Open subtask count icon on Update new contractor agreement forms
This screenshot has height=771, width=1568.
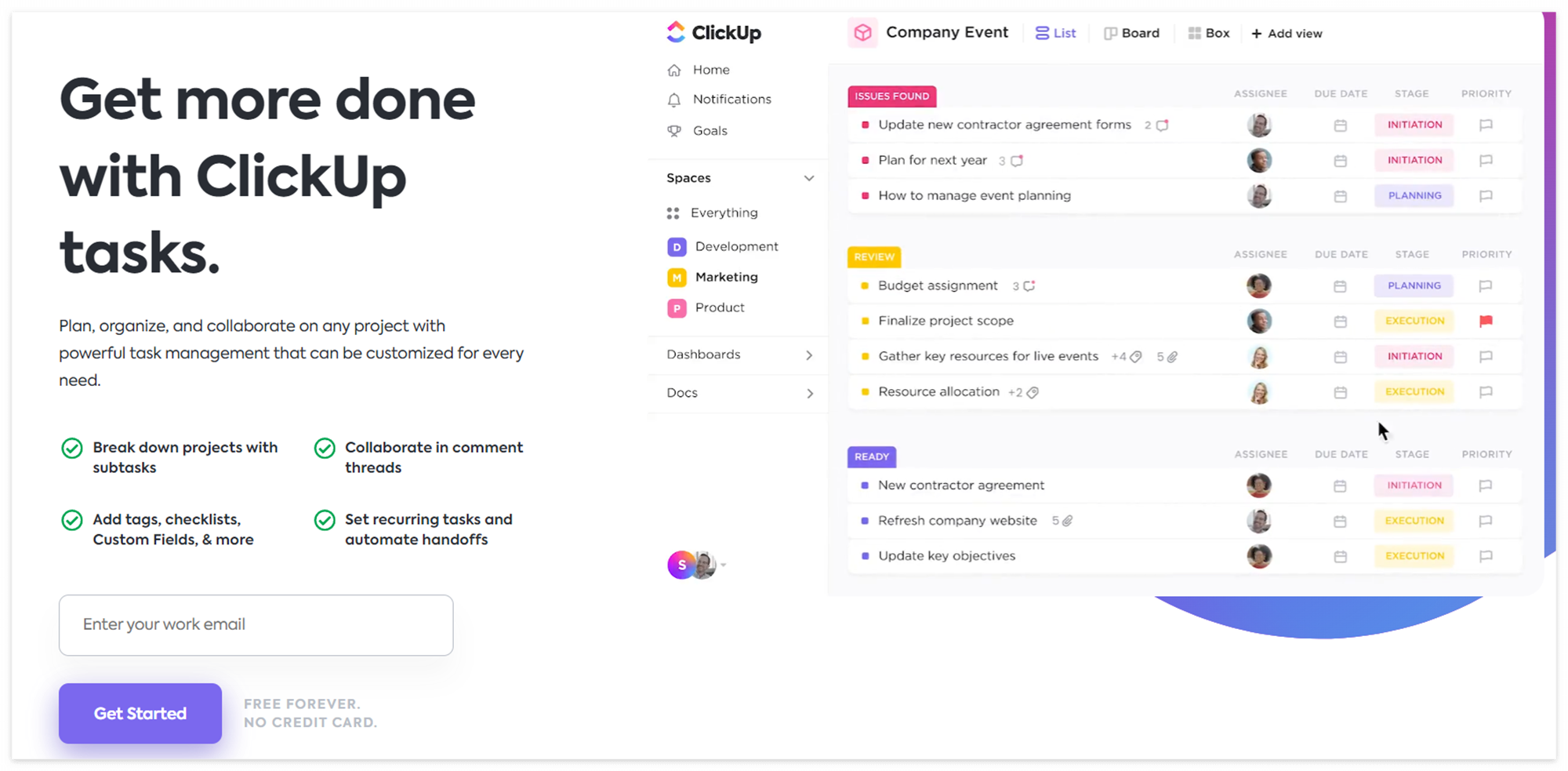pos(1162,125)
